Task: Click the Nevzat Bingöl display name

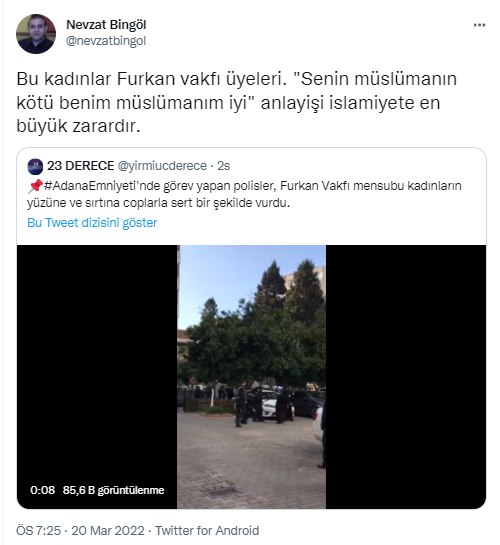Action: point(106,25)
